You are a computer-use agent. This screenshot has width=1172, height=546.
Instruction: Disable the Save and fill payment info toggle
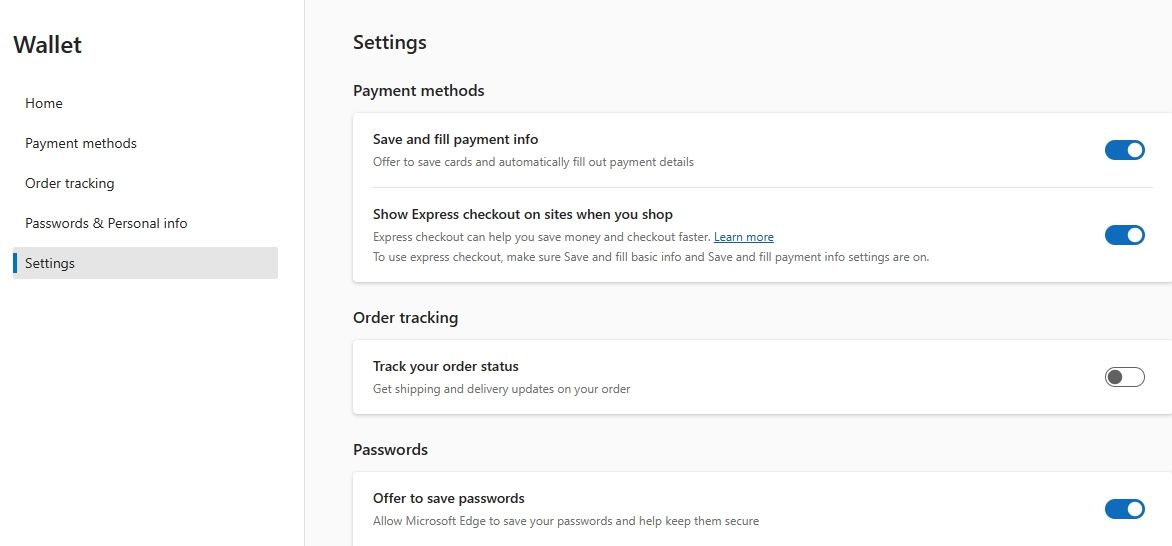1124,150
